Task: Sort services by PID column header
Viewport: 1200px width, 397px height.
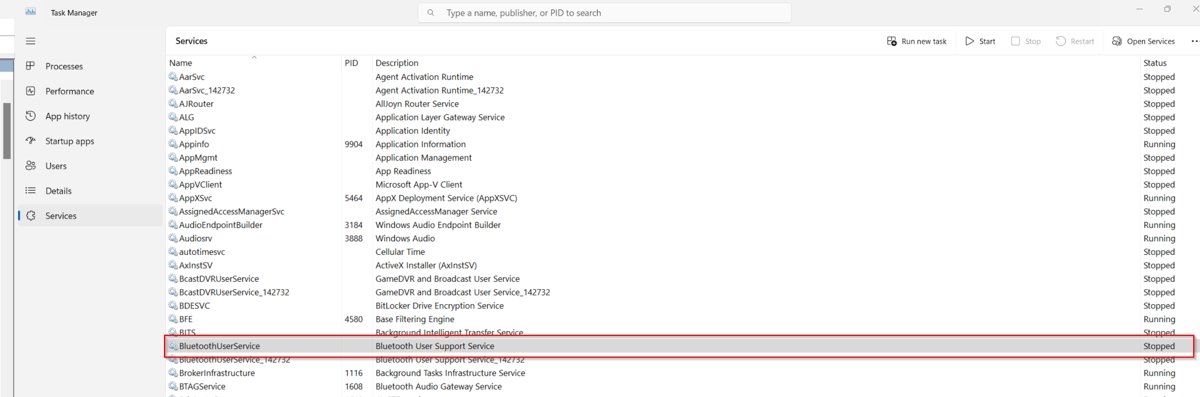Action: [x=357, y=63]
